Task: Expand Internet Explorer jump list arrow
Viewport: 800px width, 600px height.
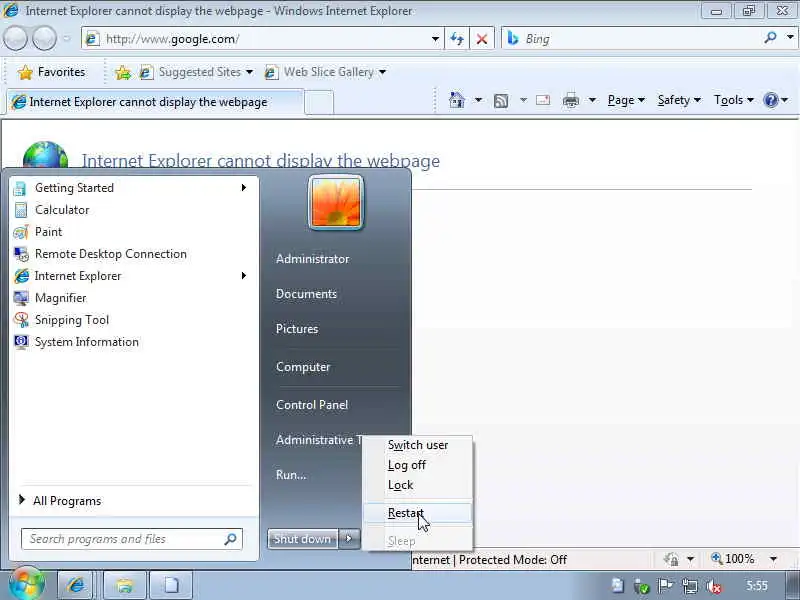Action: coord(244,276)
